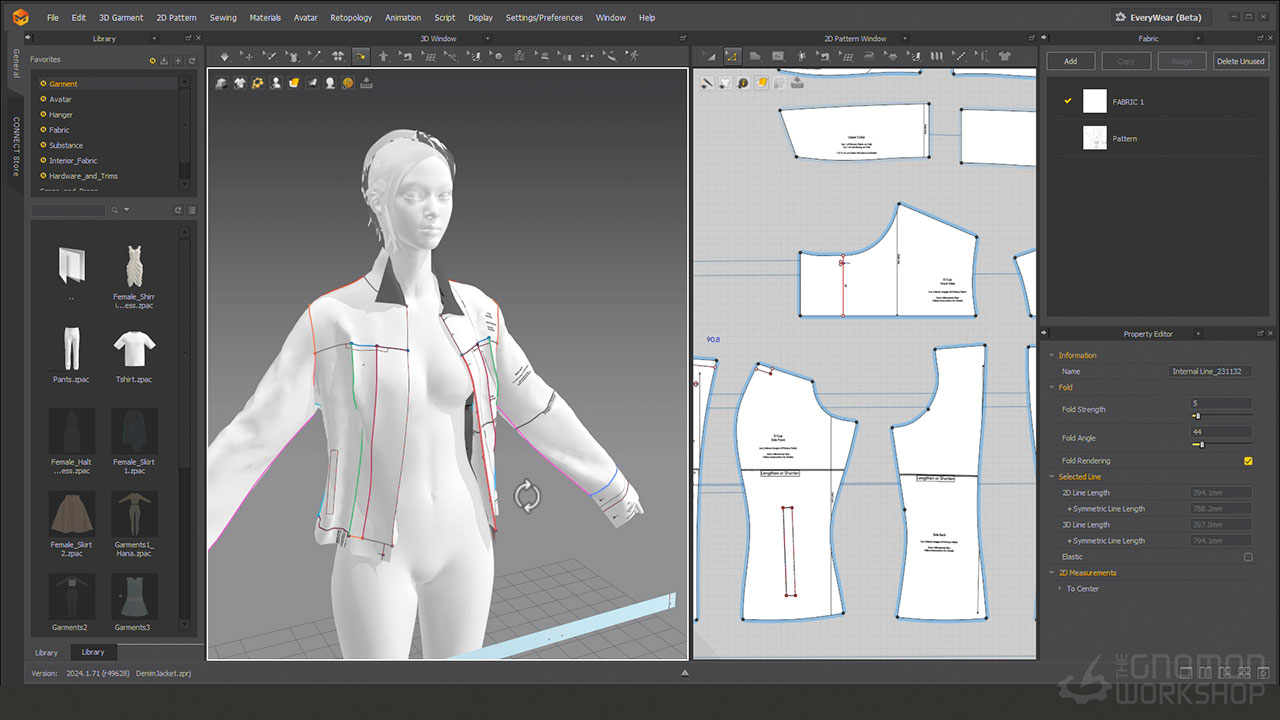Switch the library to list view icon
1280x720 pixels.
pos(191,210)
